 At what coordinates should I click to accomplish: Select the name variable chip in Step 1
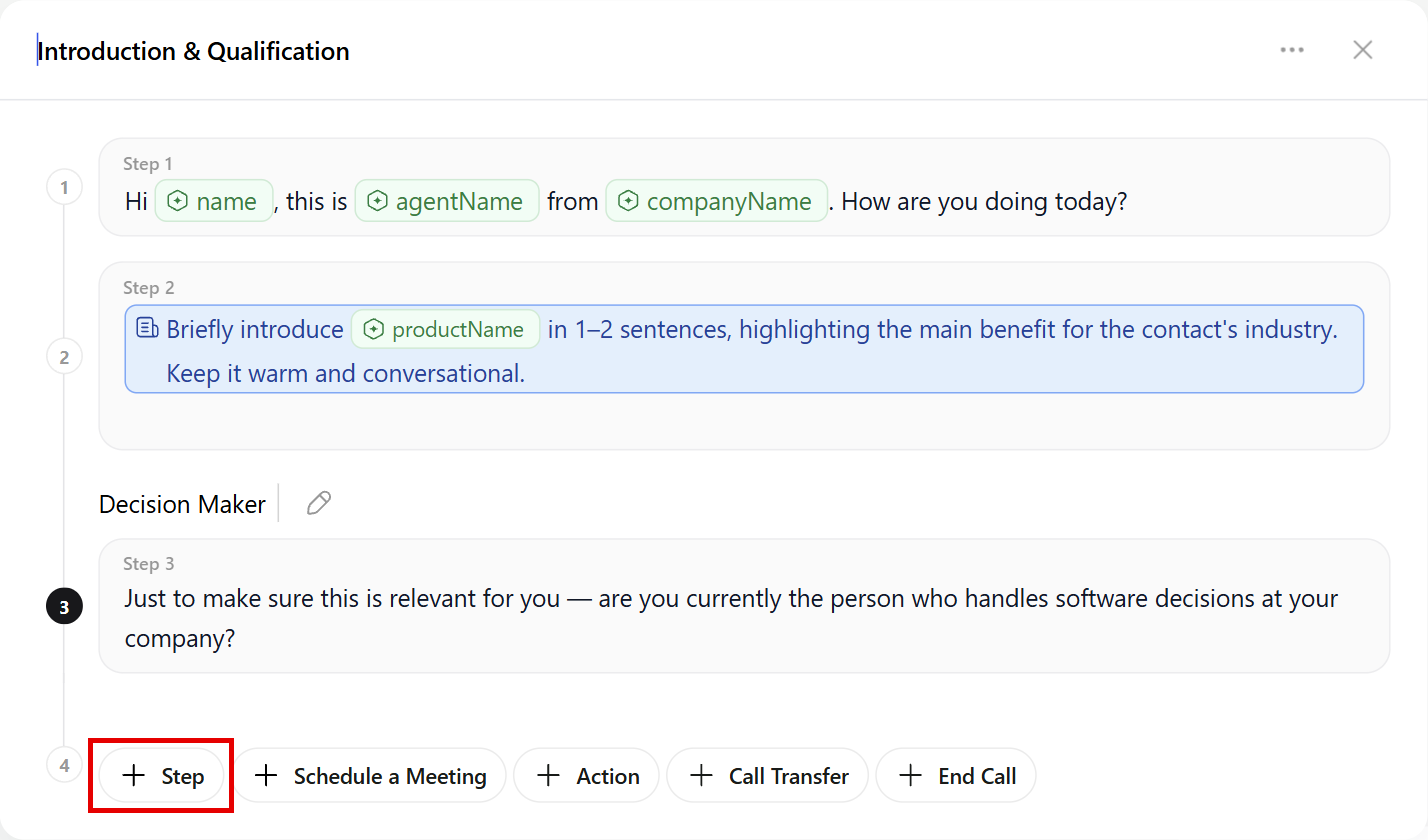(x=213, y=201)
